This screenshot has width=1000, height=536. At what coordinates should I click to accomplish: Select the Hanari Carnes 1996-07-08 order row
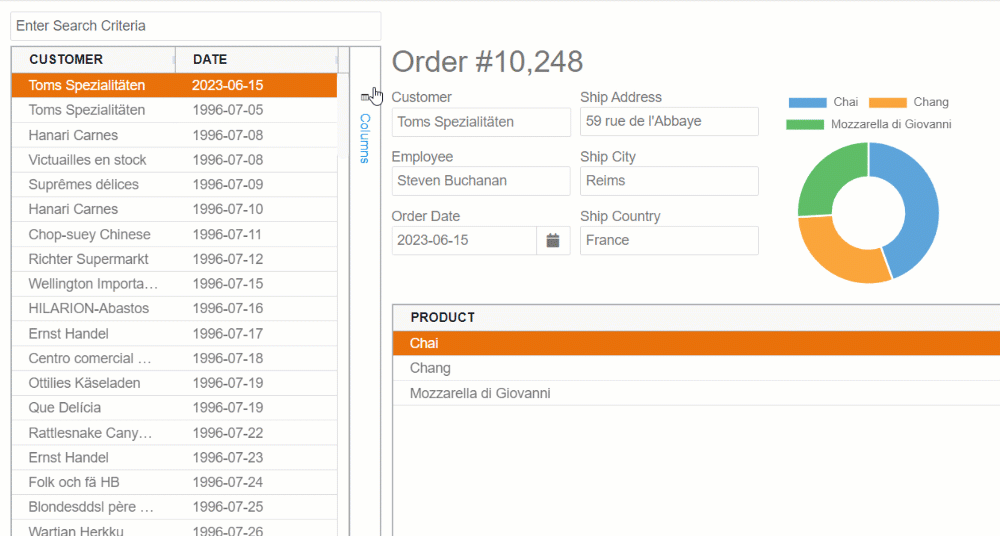click(x=174, y=135)
